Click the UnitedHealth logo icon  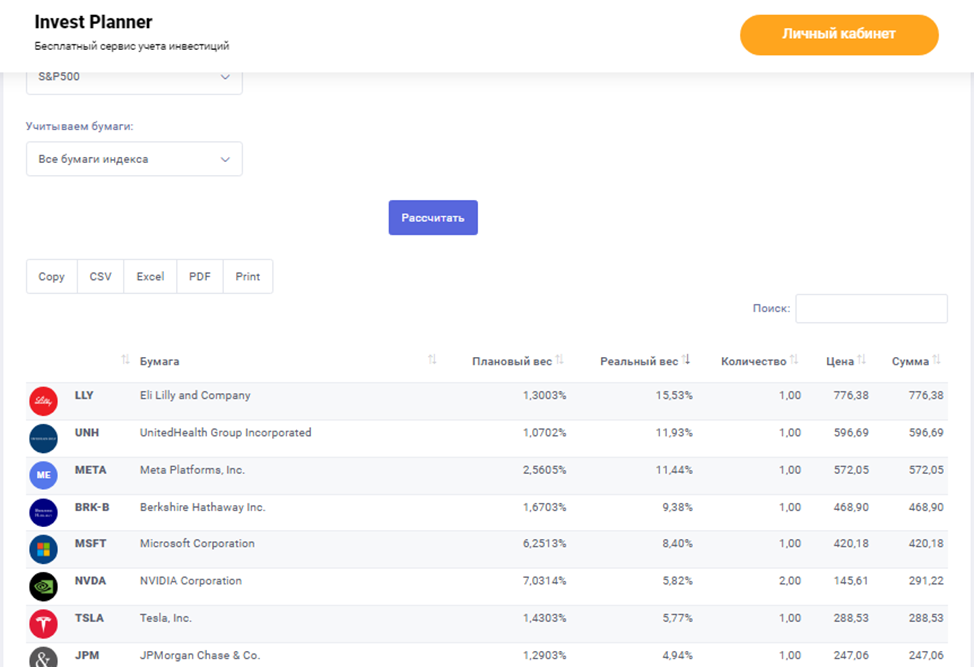pos(43,438)
